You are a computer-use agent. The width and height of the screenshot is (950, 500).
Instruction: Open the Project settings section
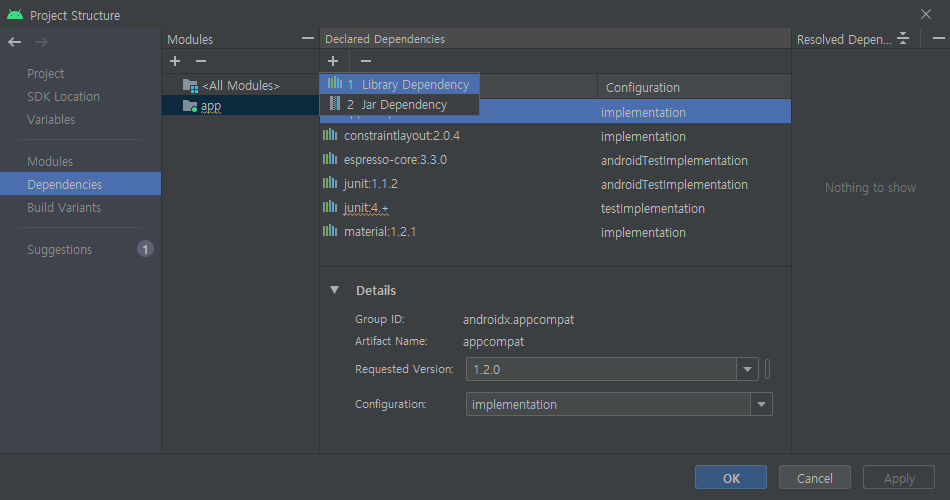click(x=45, y=73)
